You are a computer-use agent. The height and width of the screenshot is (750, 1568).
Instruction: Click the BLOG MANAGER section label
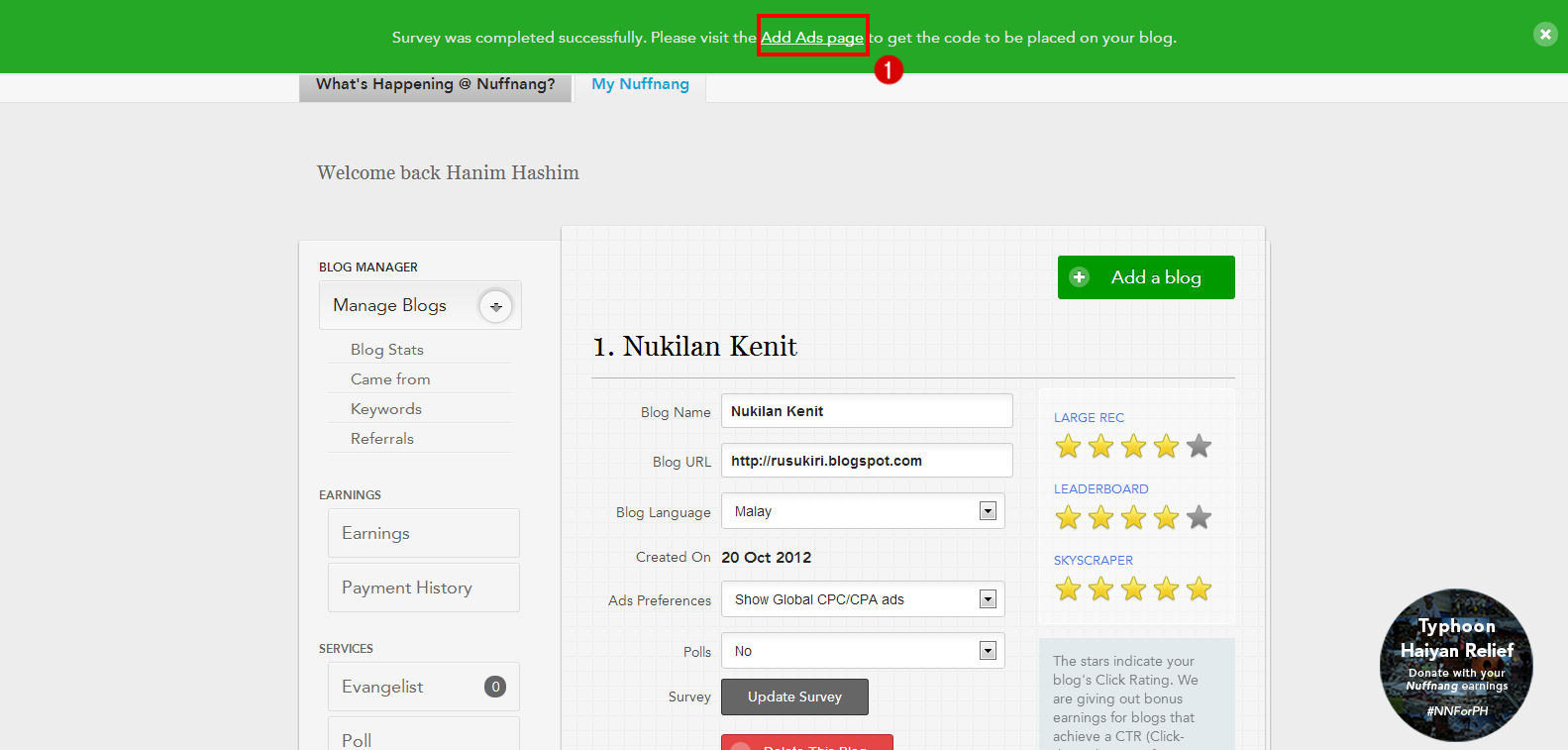(368, 268)
